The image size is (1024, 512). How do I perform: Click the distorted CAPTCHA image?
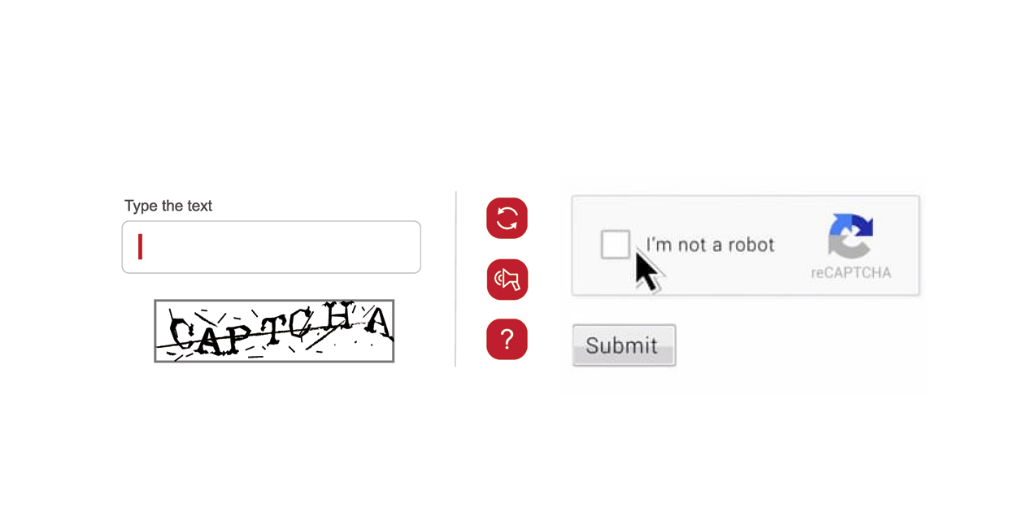(x=274, y=330)
